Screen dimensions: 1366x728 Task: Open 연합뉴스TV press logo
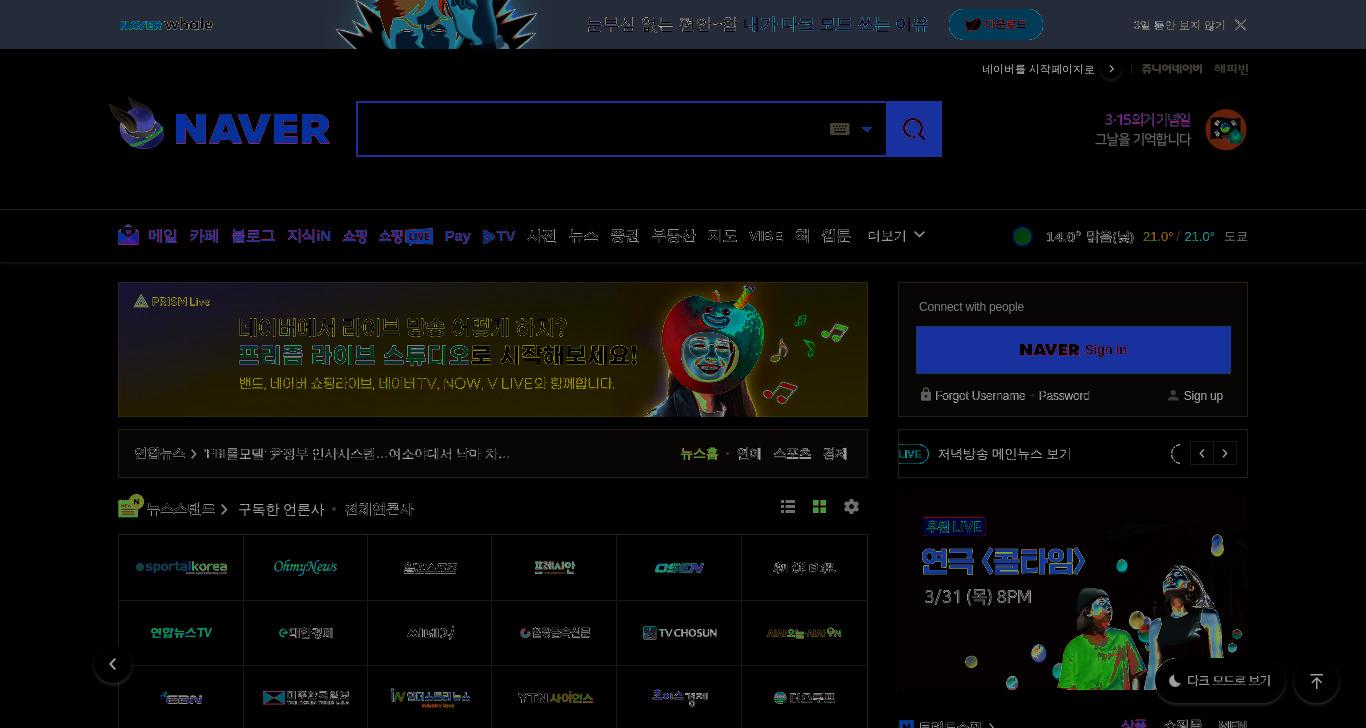pyautogui.click(x=181, y=632)
